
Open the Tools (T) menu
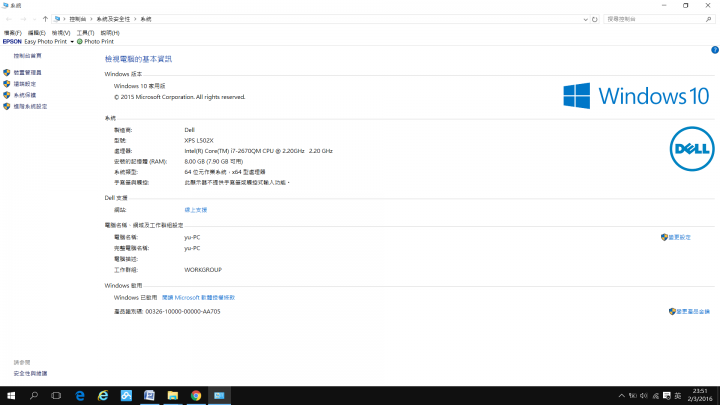pos(85,33)
